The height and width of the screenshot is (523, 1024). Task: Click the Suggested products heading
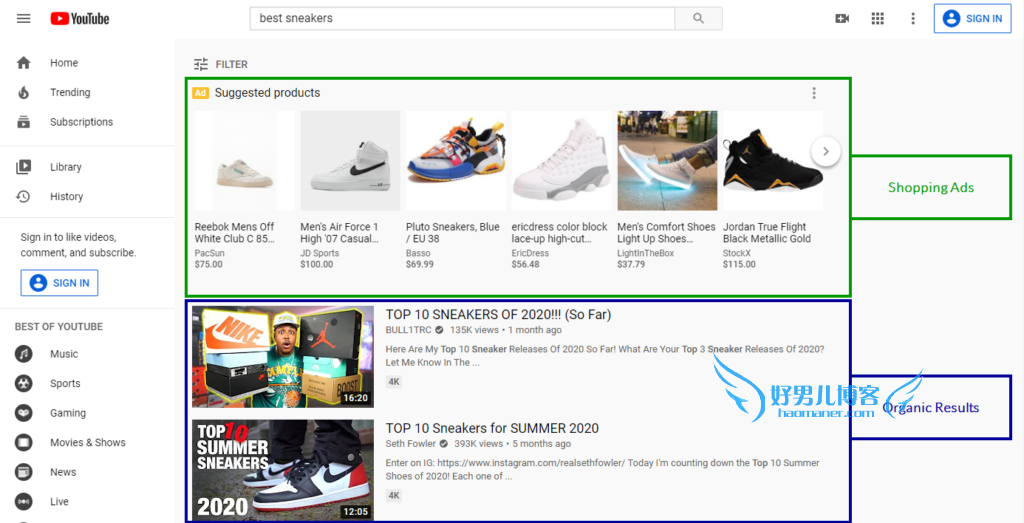point(267,93)
